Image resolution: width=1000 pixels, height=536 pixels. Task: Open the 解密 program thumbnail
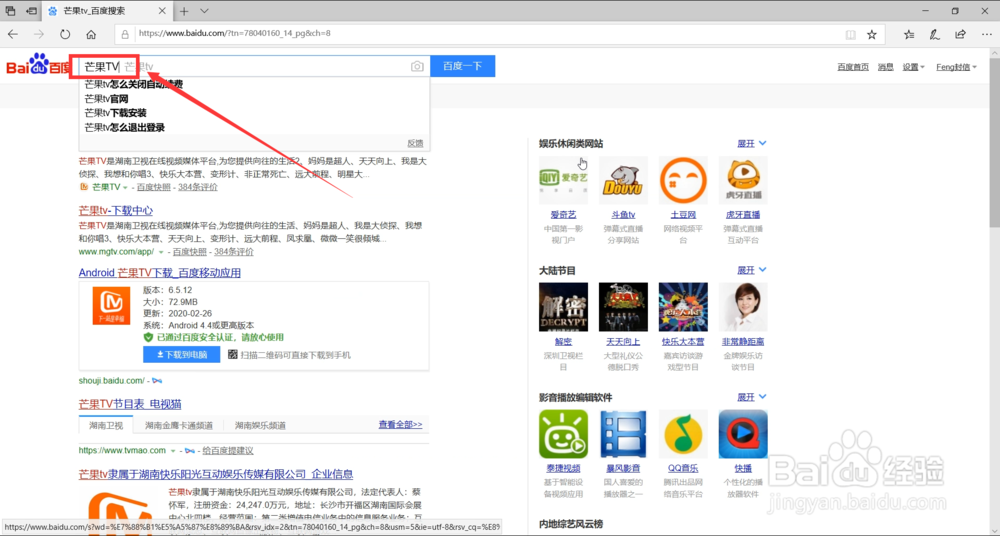563,307
